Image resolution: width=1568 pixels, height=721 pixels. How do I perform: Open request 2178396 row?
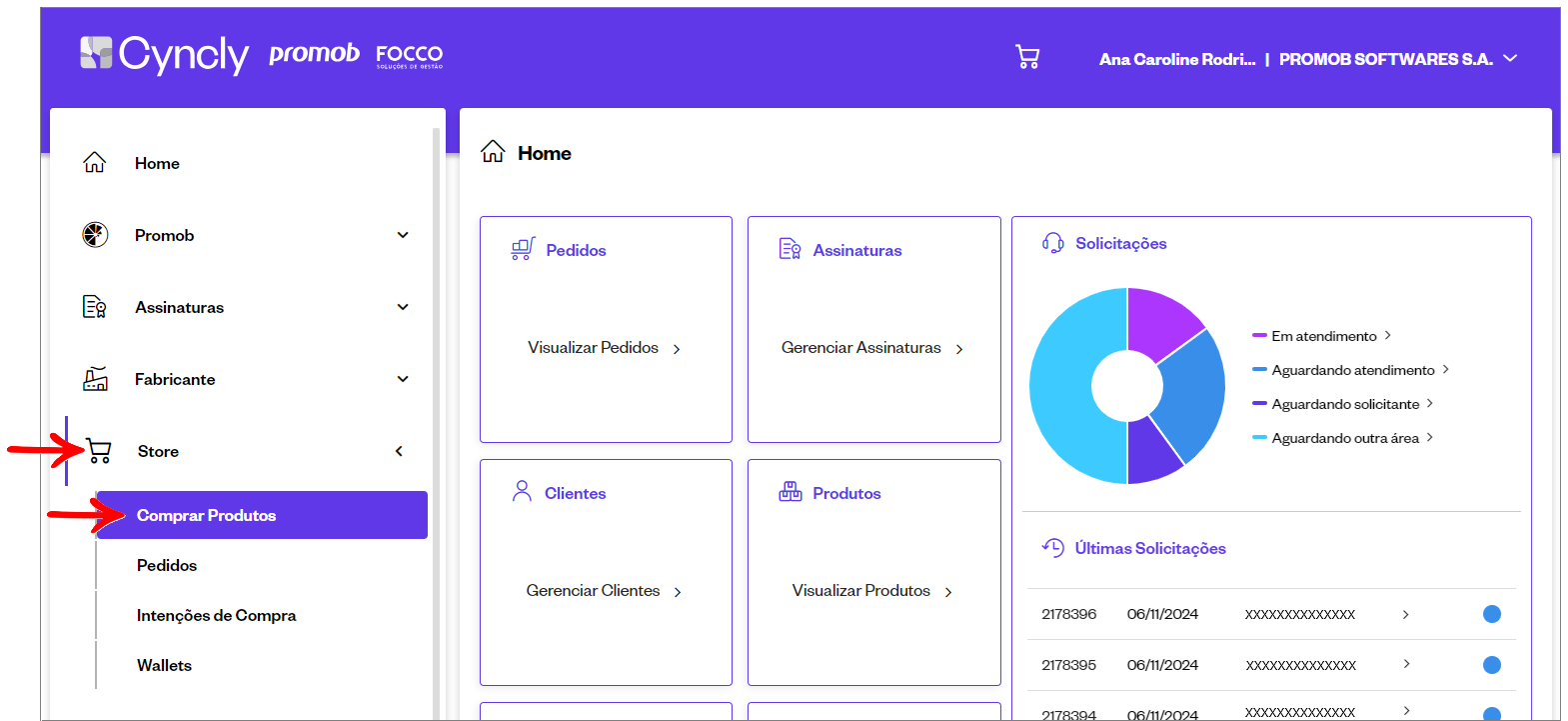coord(1271,614)
